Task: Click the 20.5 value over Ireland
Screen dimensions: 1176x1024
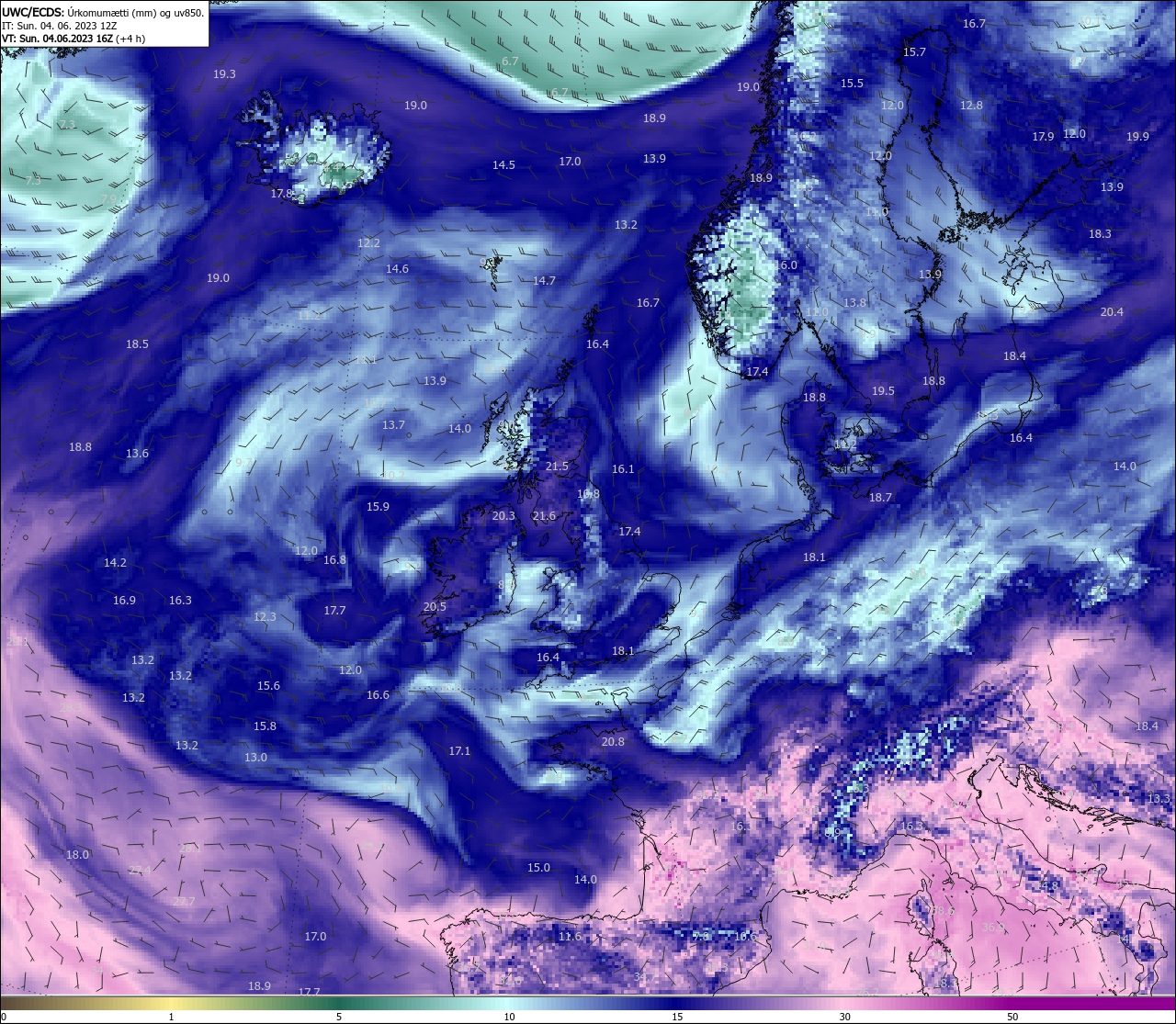Action: click(435, 607)
